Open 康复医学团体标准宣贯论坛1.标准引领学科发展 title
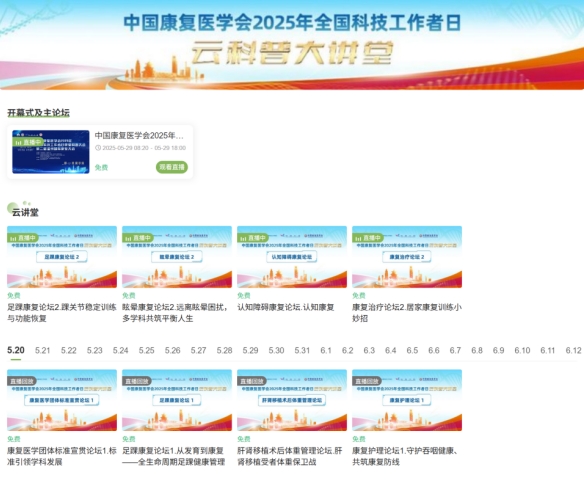584x485 pixels. point(62,456)
